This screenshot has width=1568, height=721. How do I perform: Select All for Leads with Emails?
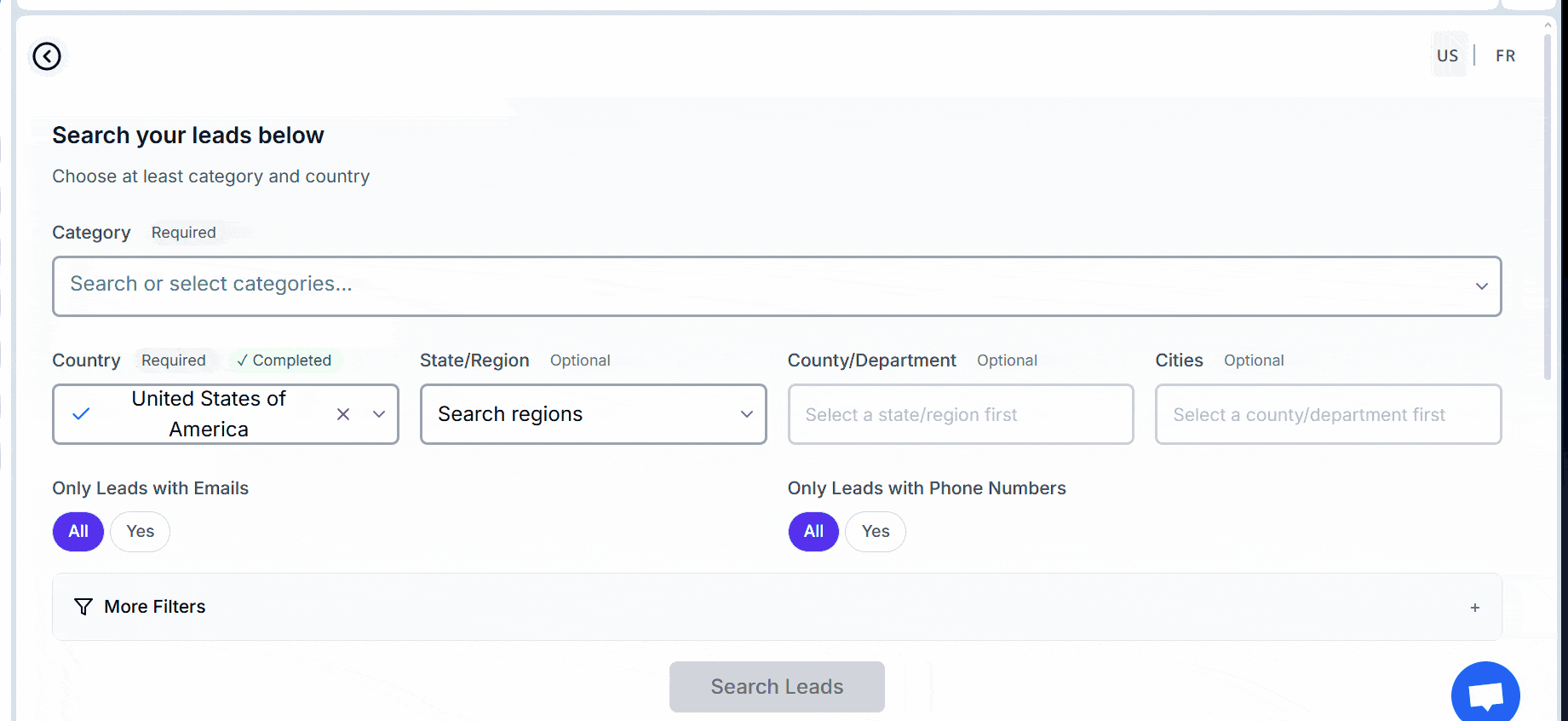point(78,532)
